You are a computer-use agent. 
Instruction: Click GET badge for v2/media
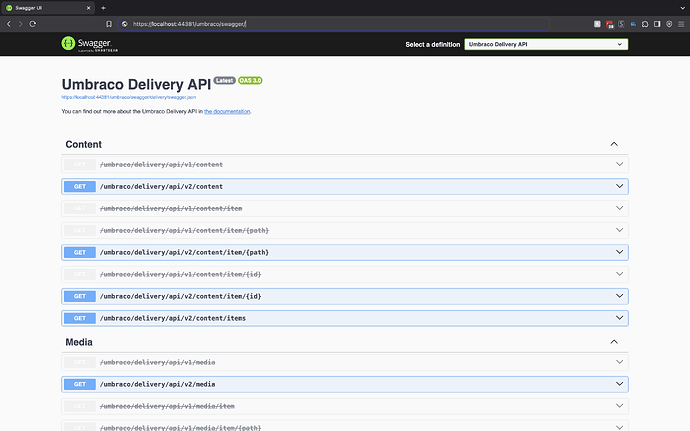80,384
